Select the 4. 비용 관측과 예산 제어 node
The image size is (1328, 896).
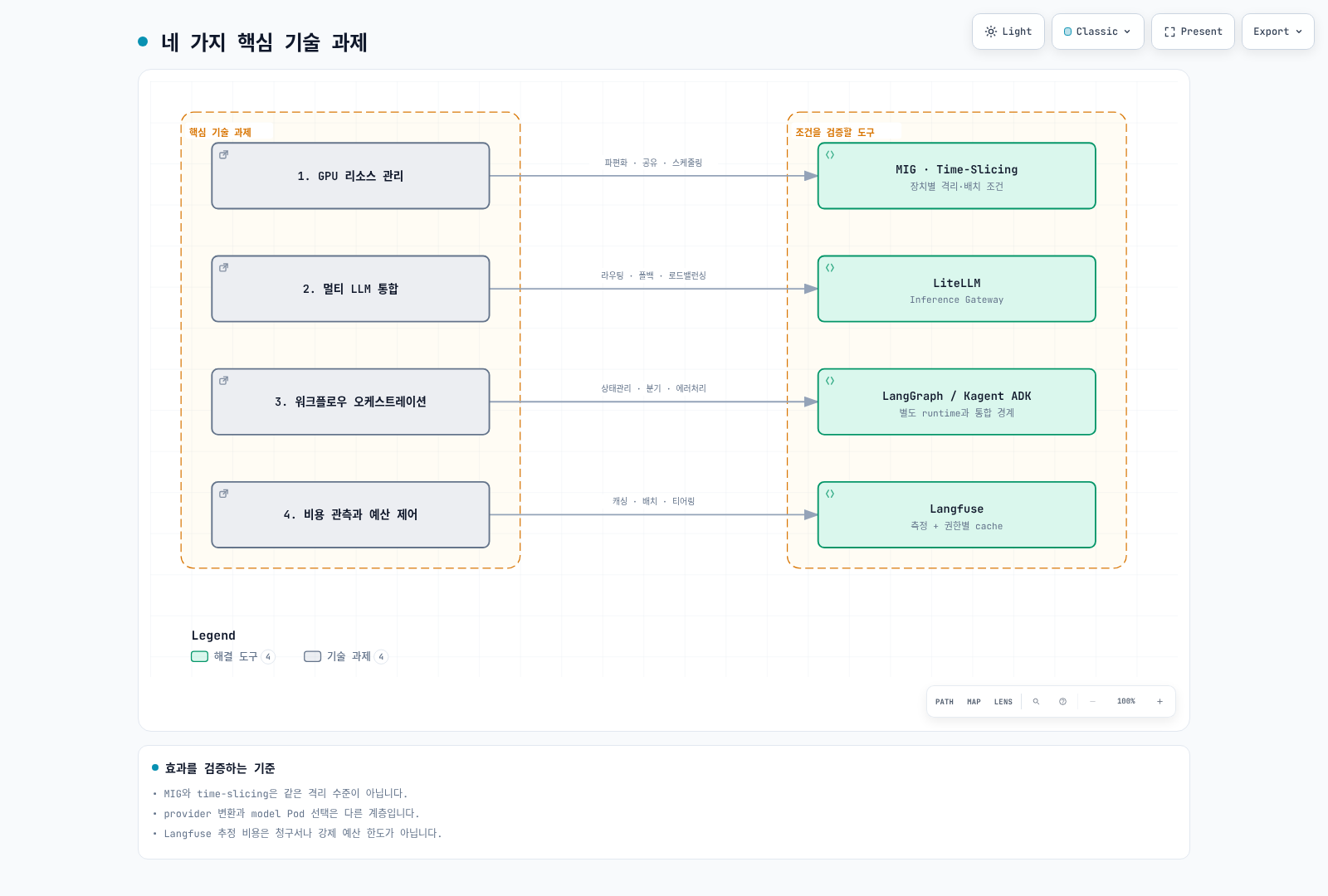tap(350, 514)
